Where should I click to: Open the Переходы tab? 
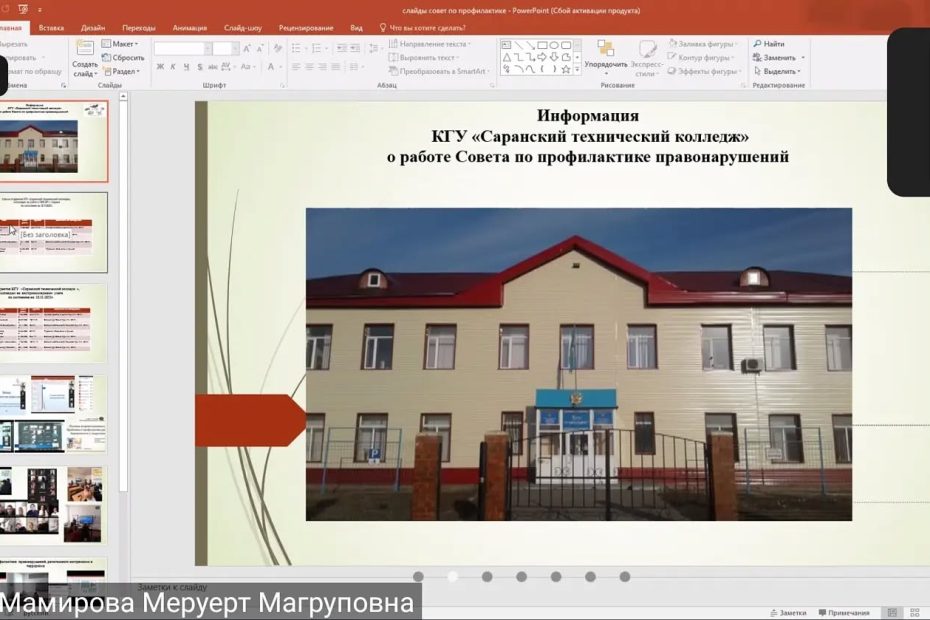pos(139,28)
